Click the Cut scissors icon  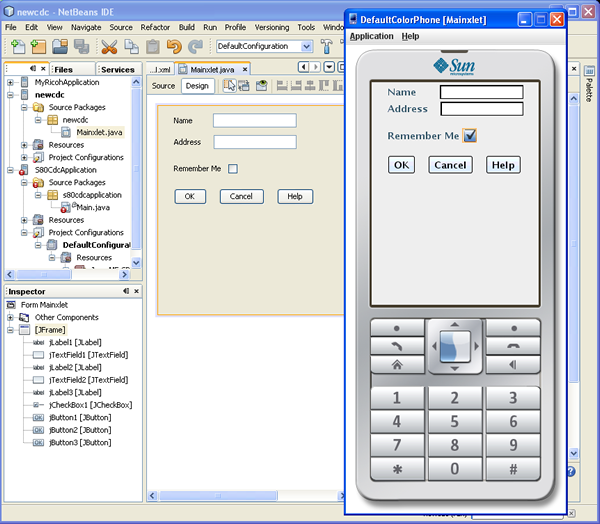[x=109, y=46]
